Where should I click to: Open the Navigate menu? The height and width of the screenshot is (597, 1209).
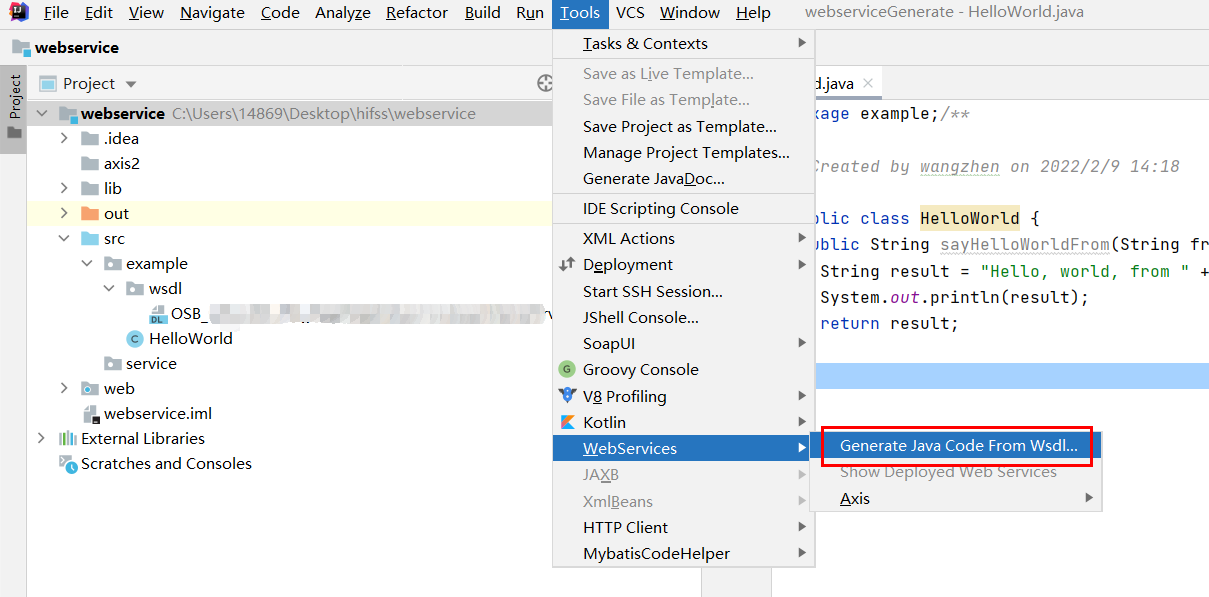coord(212,13)
